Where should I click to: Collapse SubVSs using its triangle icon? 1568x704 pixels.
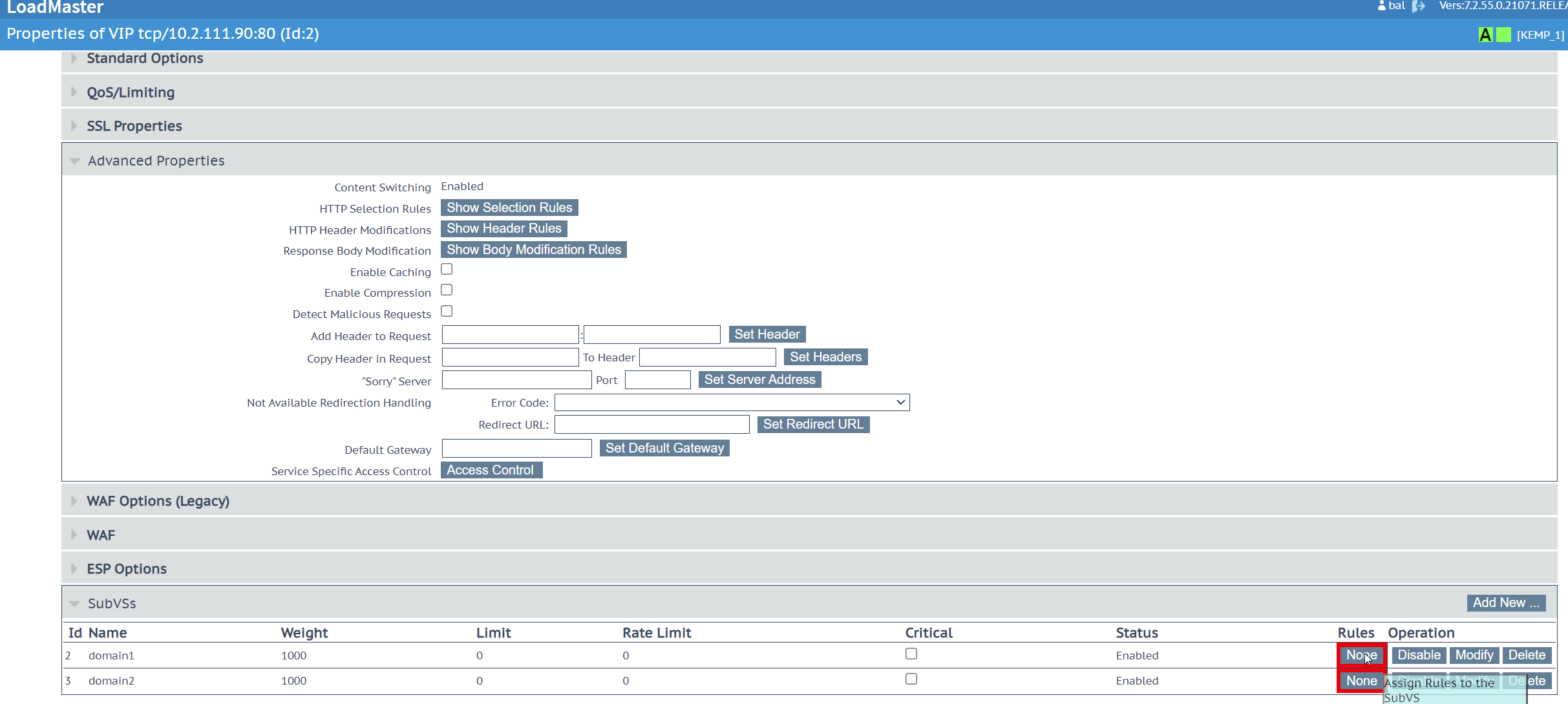click(74, 604)
